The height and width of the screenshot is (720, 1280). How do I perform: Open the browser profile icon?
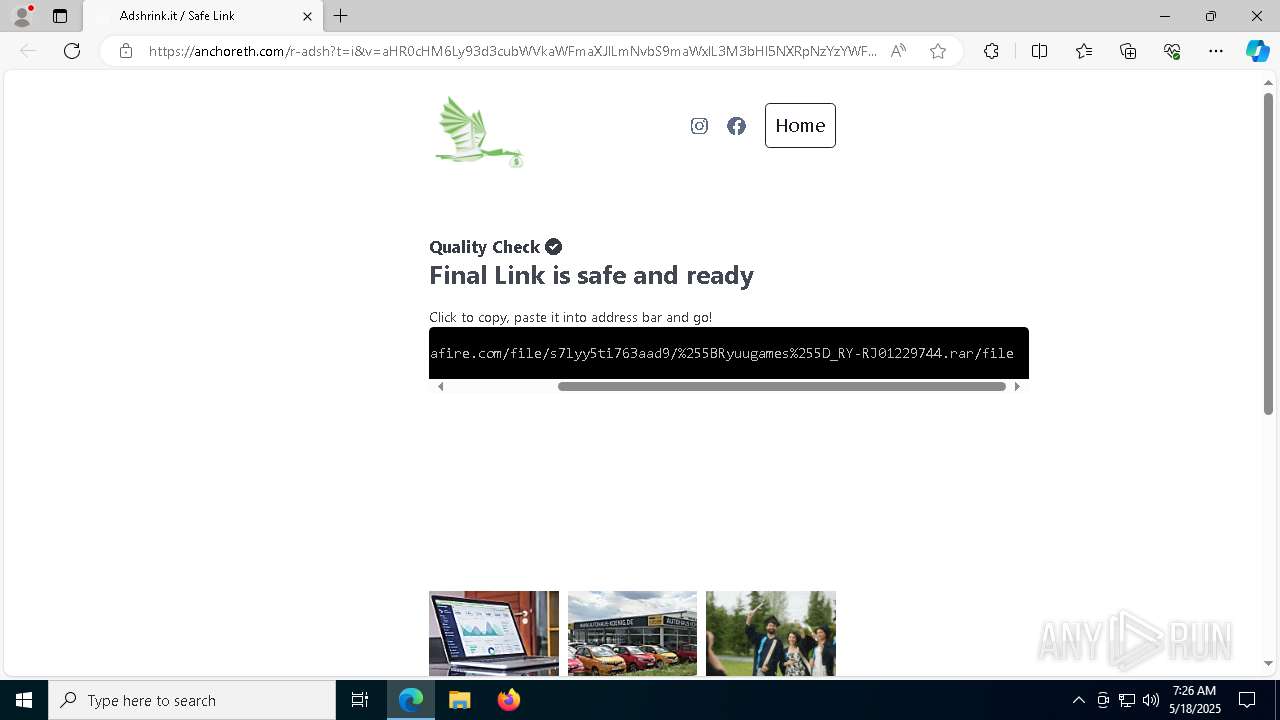22,16
